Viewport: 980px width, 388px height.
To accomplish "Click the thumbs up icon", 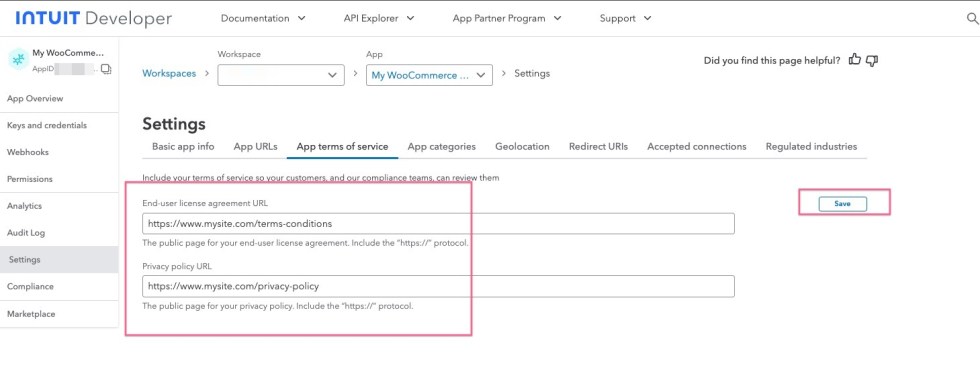I will [854, 60].
